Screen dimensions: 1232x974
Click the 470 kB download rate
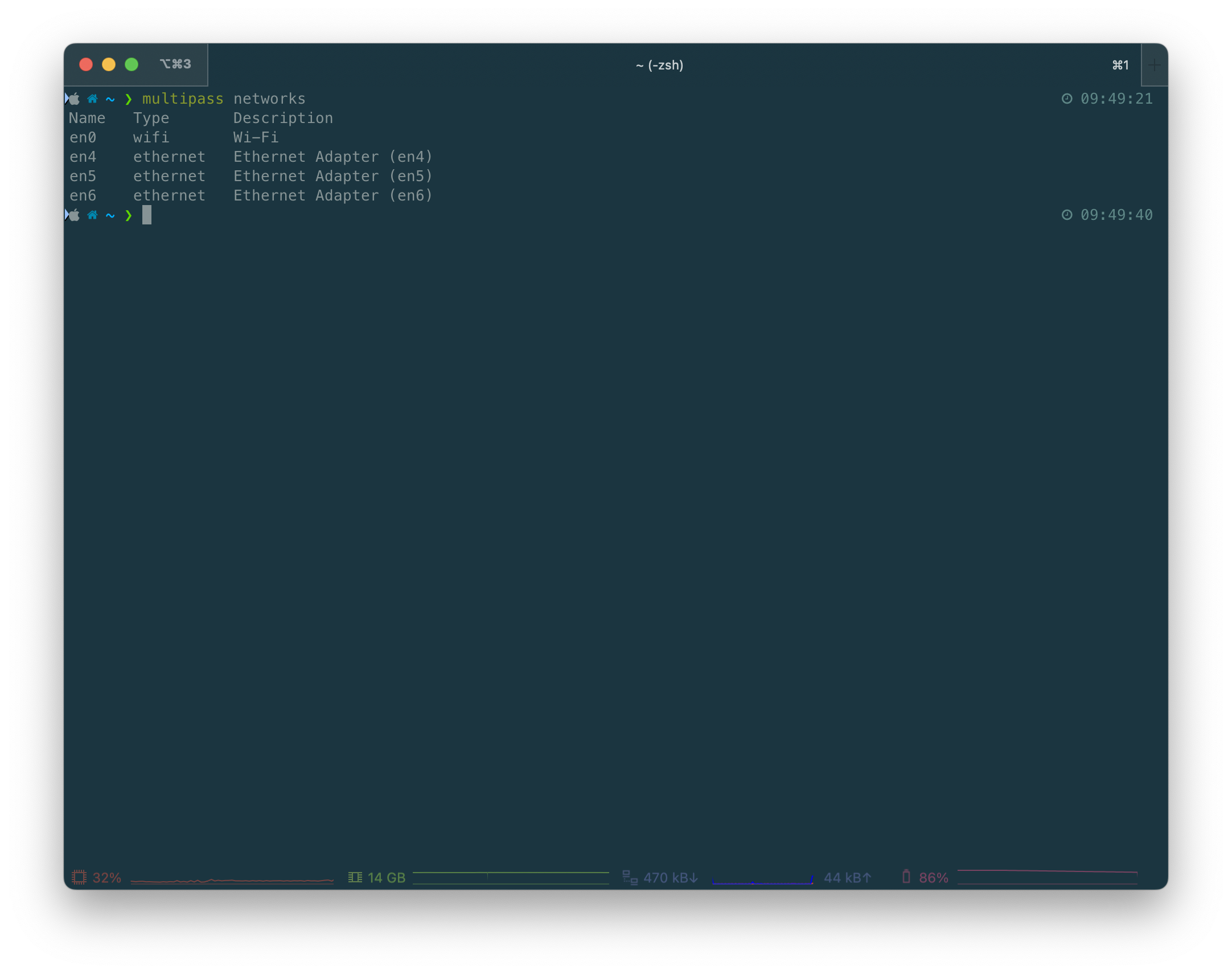click(x=671, y=878)
